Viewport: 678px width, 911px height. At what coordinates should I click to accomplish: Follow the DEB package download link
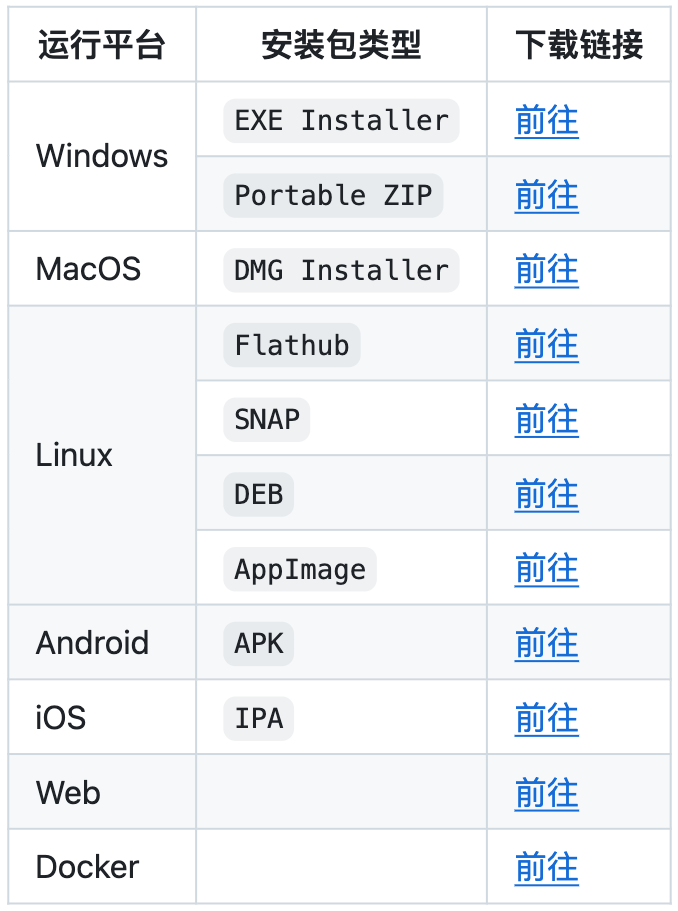pos(546,494)
